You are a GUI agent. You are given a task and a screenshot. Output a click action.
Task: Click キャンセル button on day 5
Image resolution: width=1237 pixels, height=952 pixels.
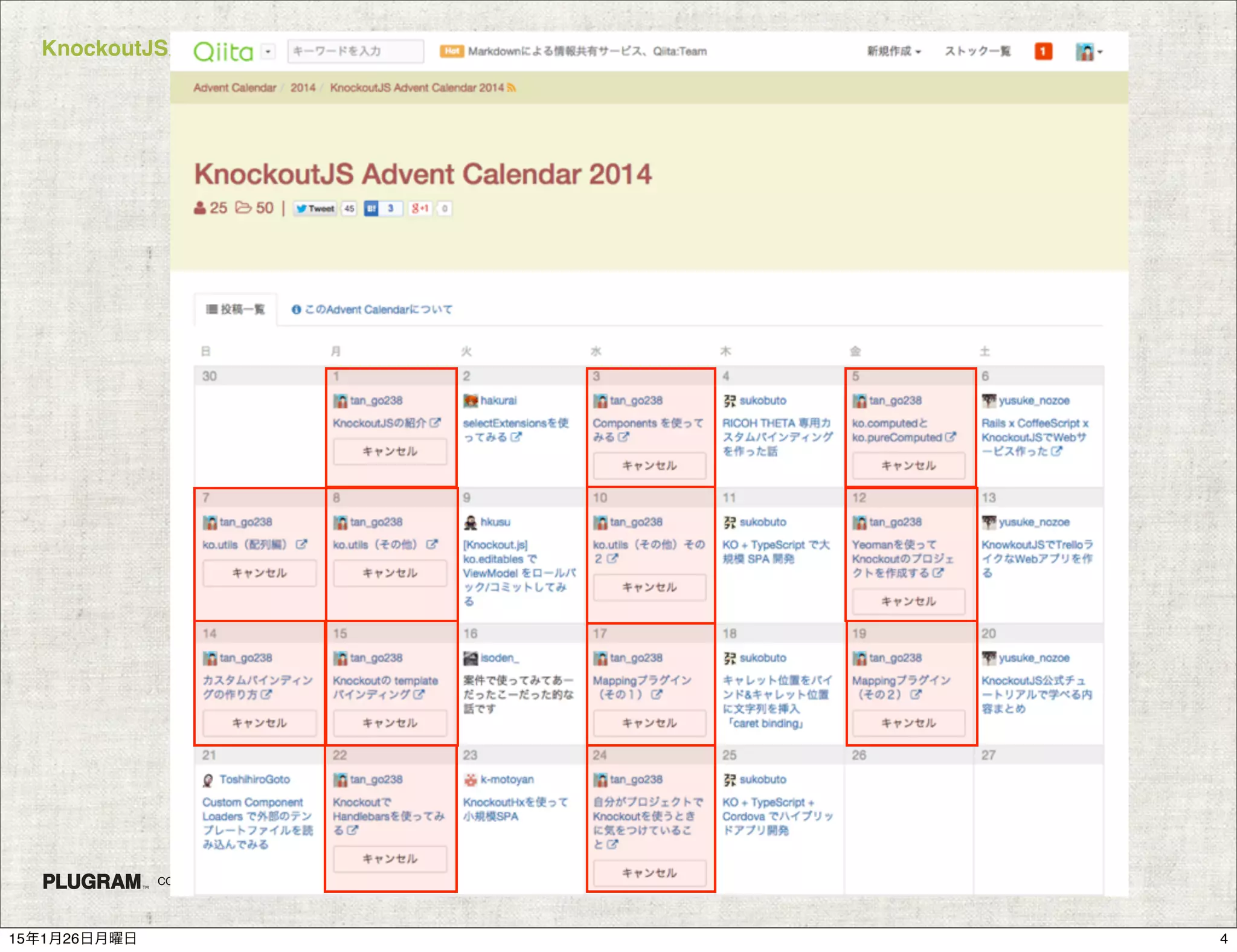pyautogui.click(x=909, y=466)
